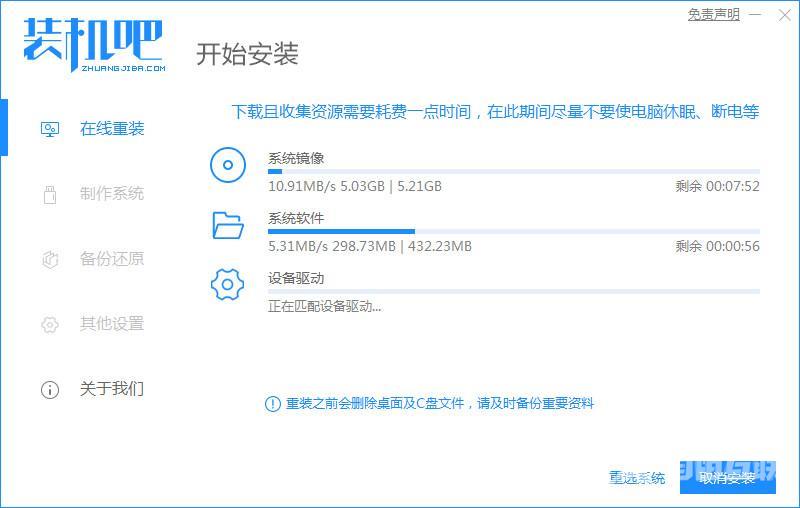The width and height of the screenshot is (800, 508).
Task: Click the 在线重装 monitor icon in sidebar
Action: [x=50, y=129]
